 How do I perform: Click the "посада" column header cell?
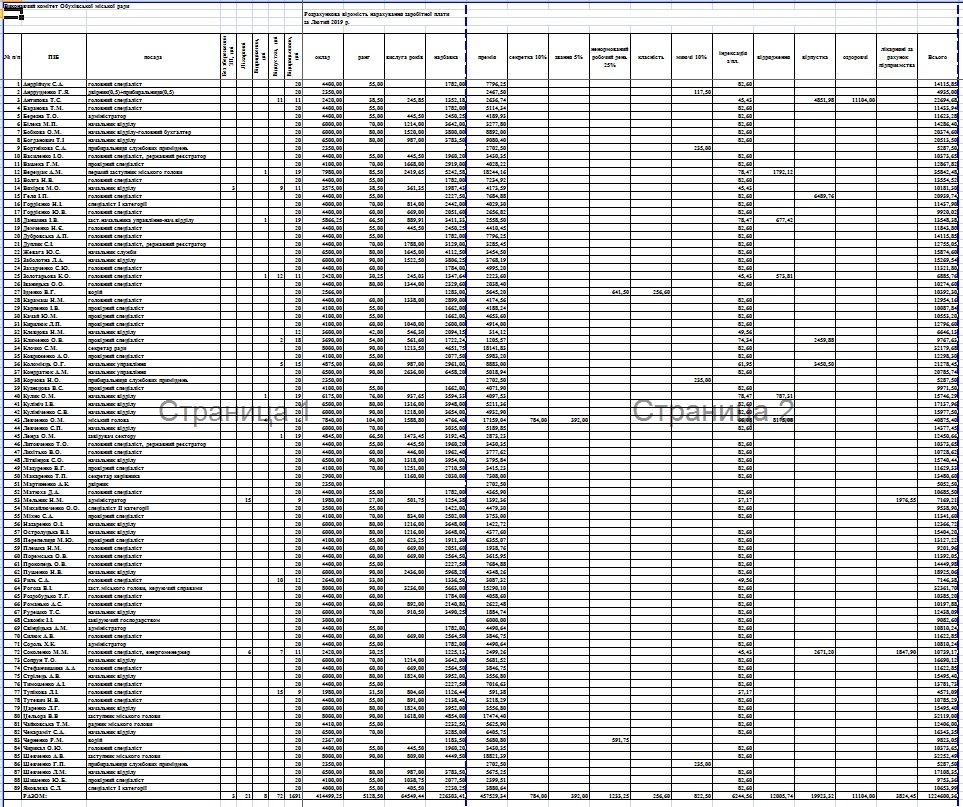[153, 57]
